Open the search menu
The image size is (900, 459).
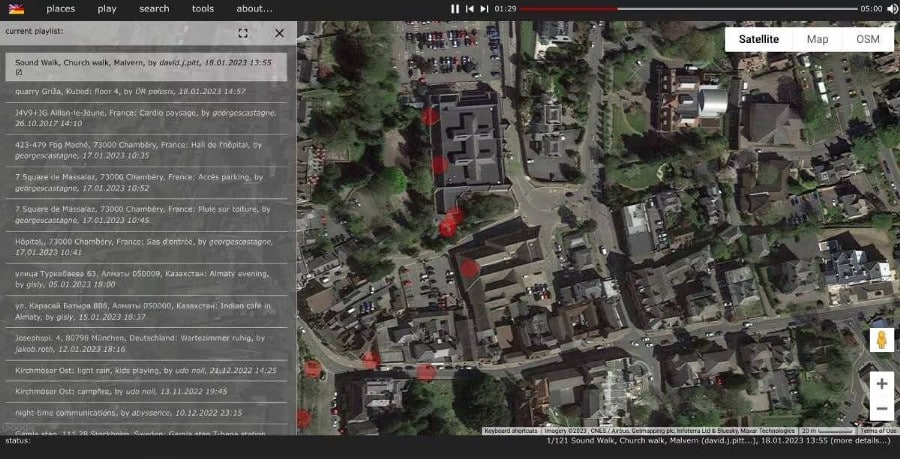(x=154, y=9)
